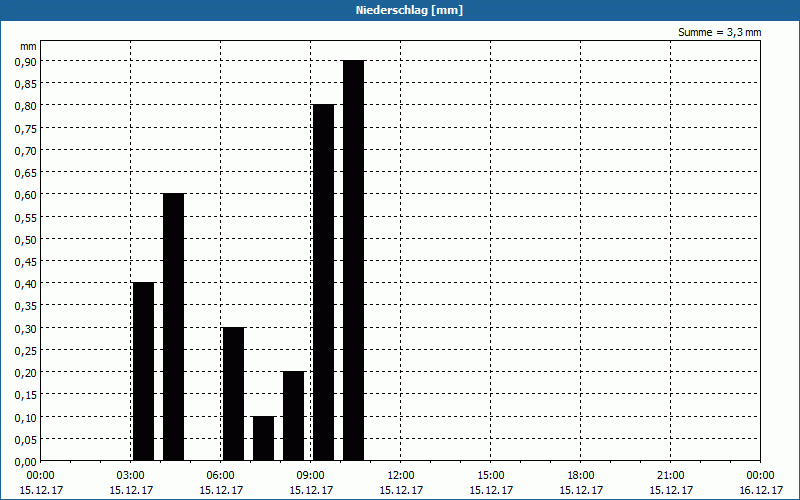
Task: Pick the bar with 0,20 mm value
Action: (293, 415)
